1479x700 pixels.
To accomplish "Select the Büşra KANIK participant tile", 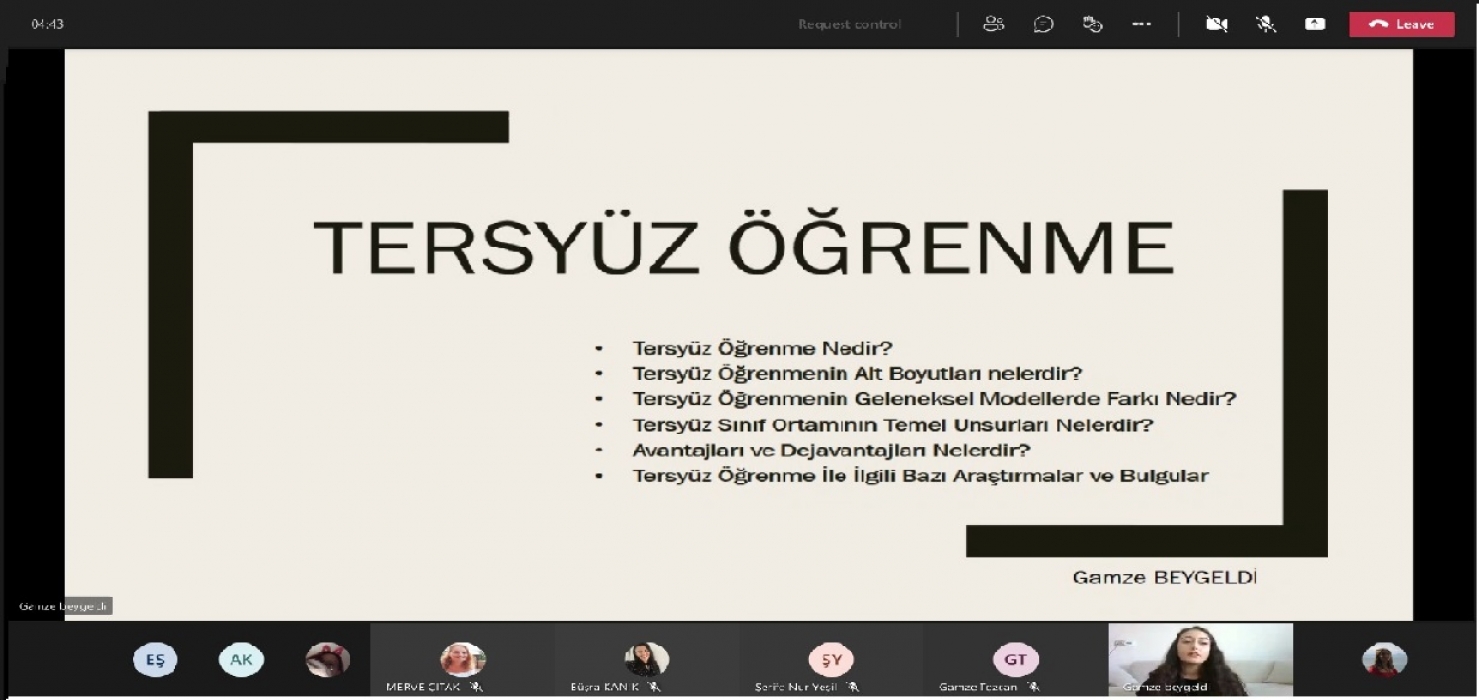I will point(647,660).
